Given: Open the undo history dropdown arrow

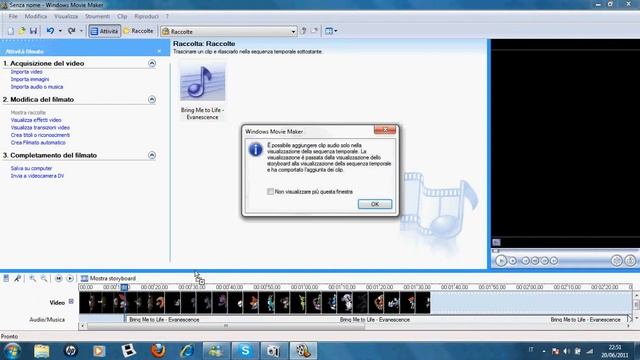Looking at the screenshot, I should (60, 31).
